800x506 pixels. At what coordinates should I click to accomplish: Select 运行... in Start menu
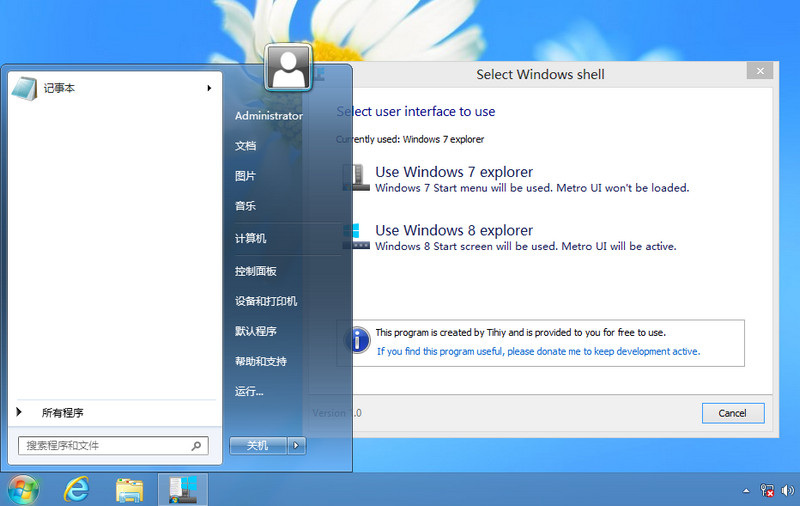pyautogui.click(x=249, y=392)
